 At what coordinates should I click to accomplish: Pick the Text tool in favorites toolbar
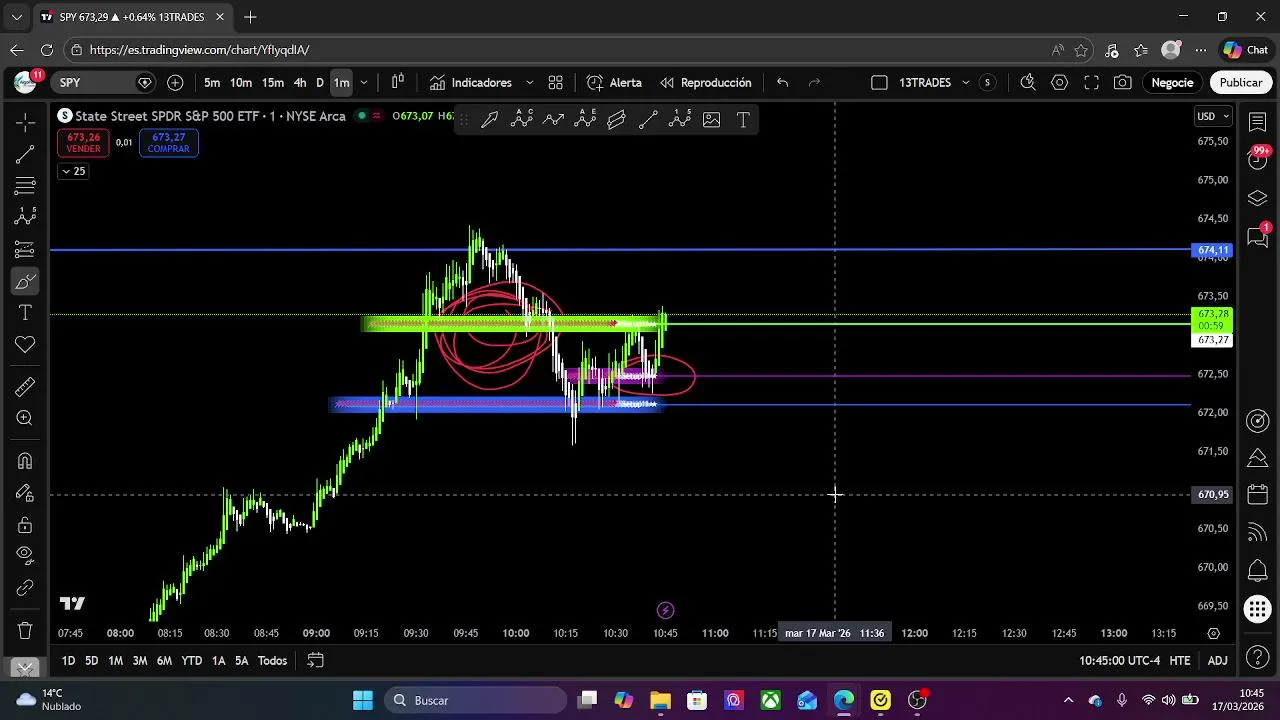coord(743,120)
